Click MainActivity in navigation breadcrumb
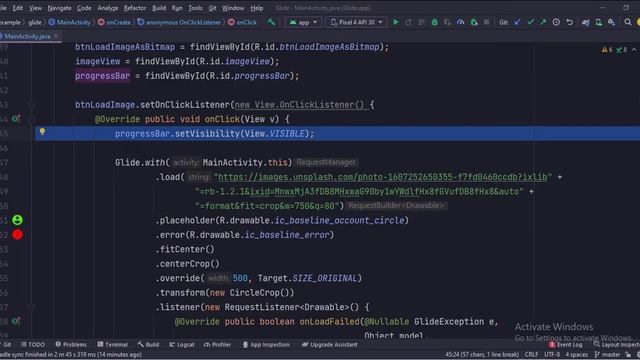This screenshot has height=360, width=640. tap(70, 22)
